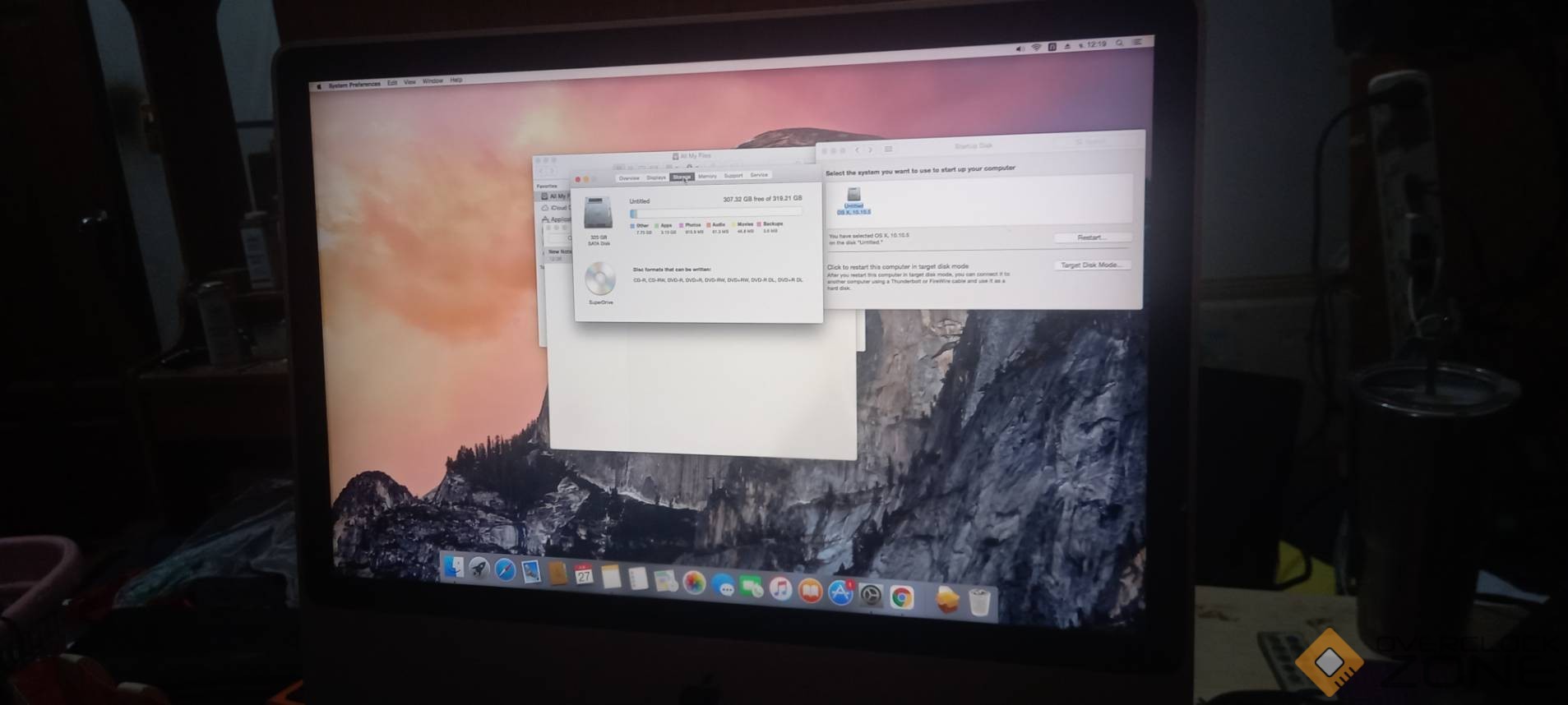Image resolution: width=1568 pixels, height=705 pixels.
Task: Click the Backups storage legend label
Action: (772, 223)
